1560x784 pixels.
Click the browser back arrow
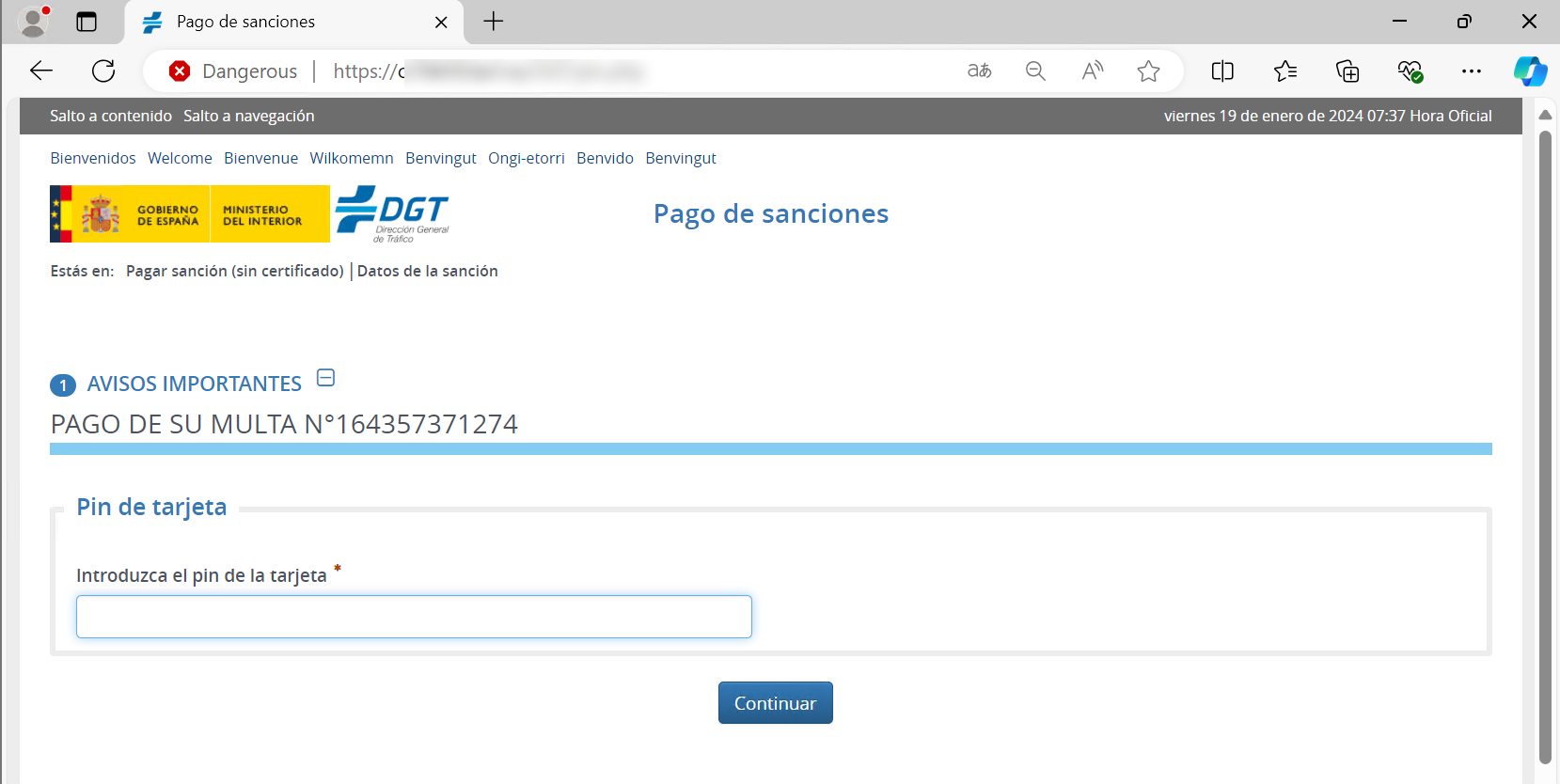point(41,71)
